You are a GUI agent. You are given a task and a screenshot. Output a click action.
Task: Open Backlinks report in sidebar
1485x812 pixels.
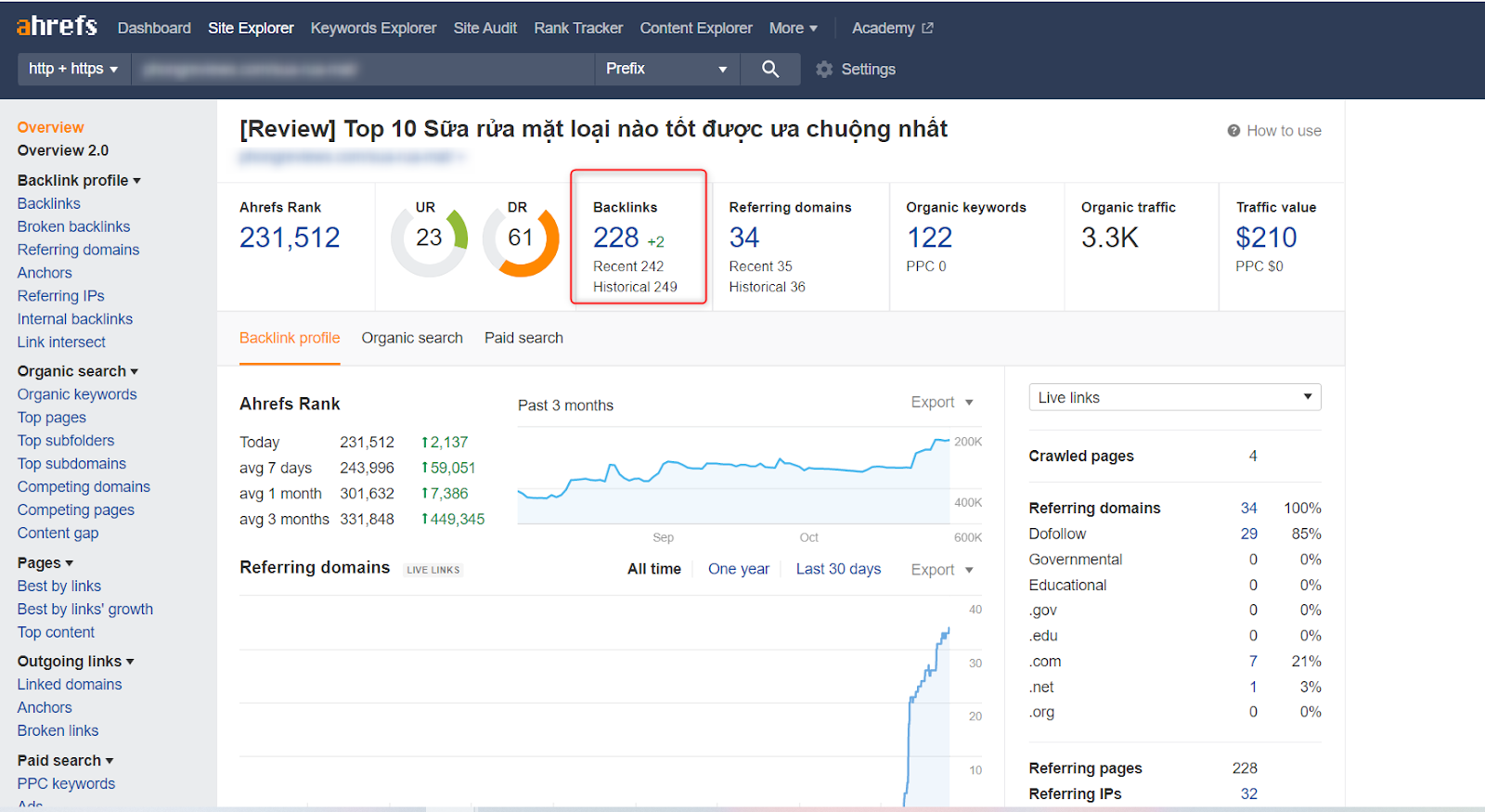[x=48, y=203]
